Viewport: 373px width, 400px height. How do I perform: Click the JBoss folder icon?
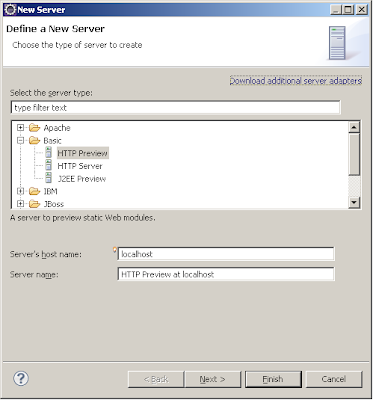click(34, 204)
